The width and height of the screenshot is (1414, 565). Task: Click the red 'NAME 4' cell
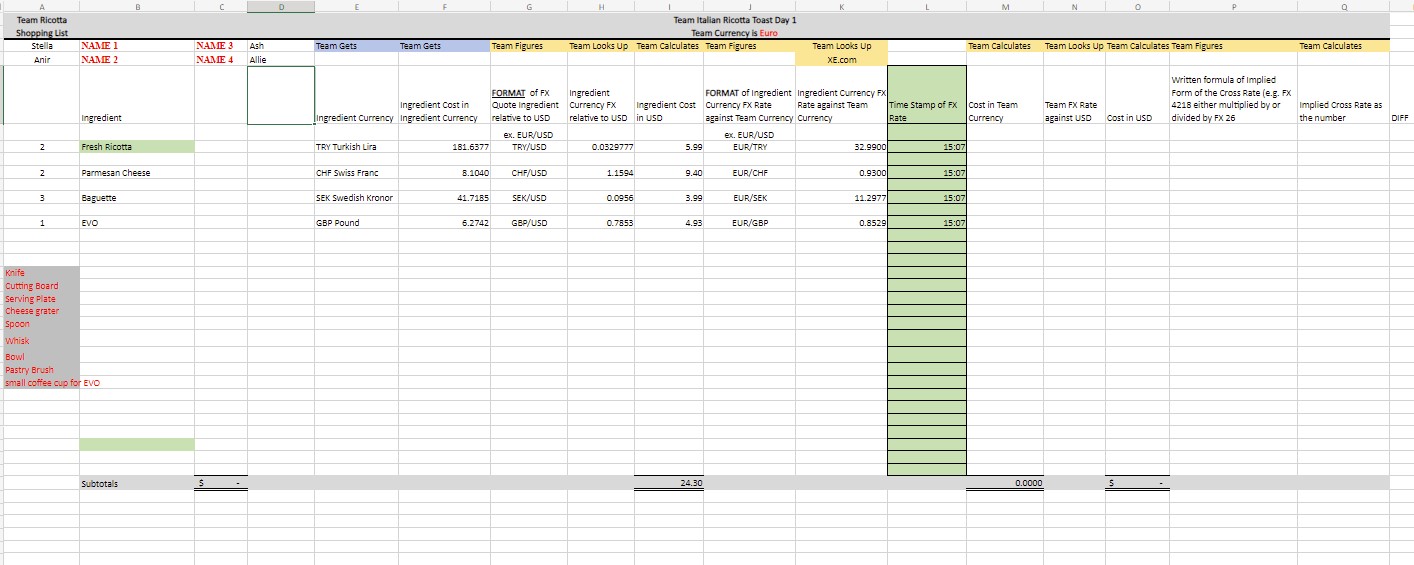pyautogui.click(x=221, y=59)
